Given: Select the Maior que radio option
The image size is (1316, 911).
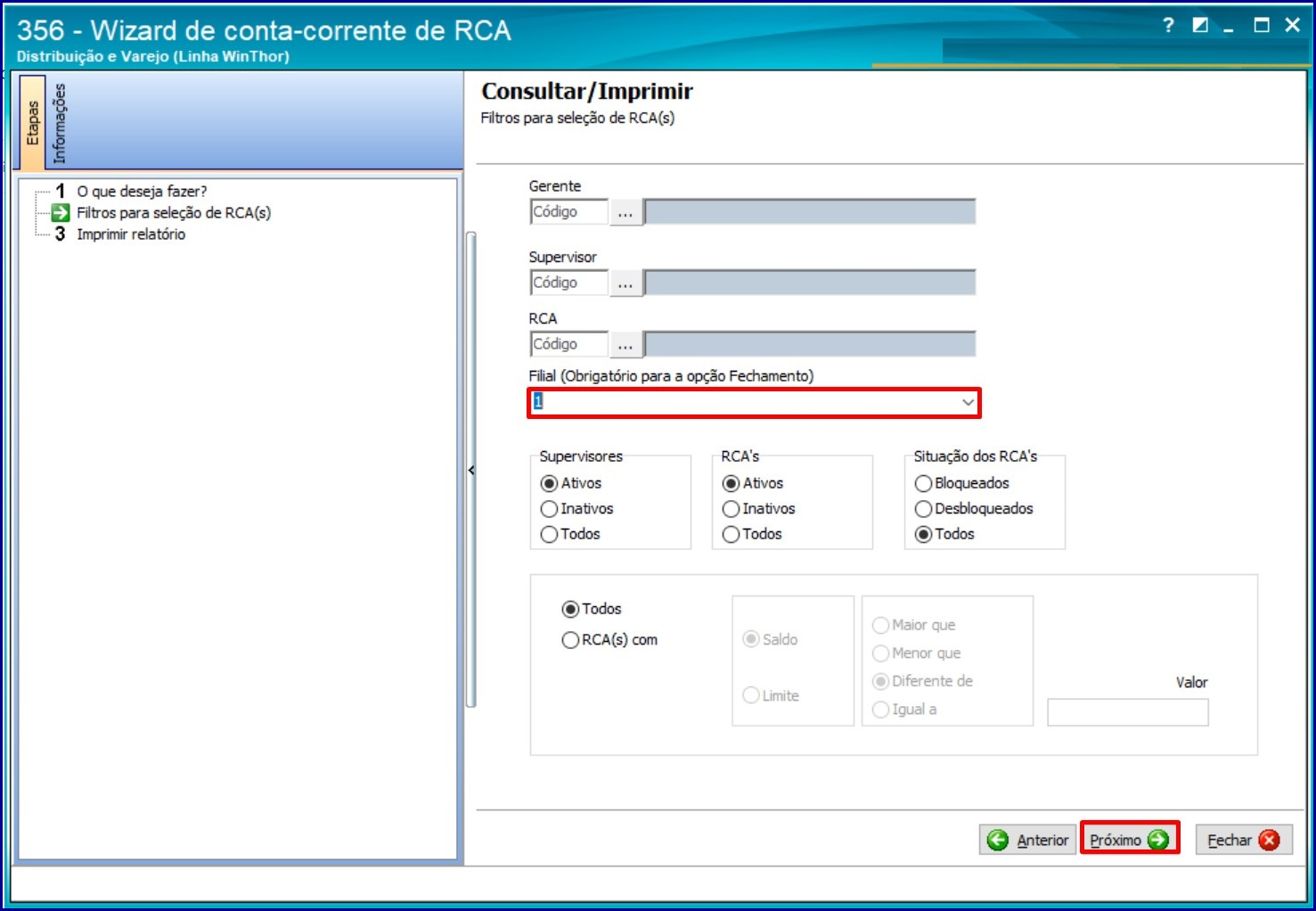Looking at the screenshot, I should 880,625.
